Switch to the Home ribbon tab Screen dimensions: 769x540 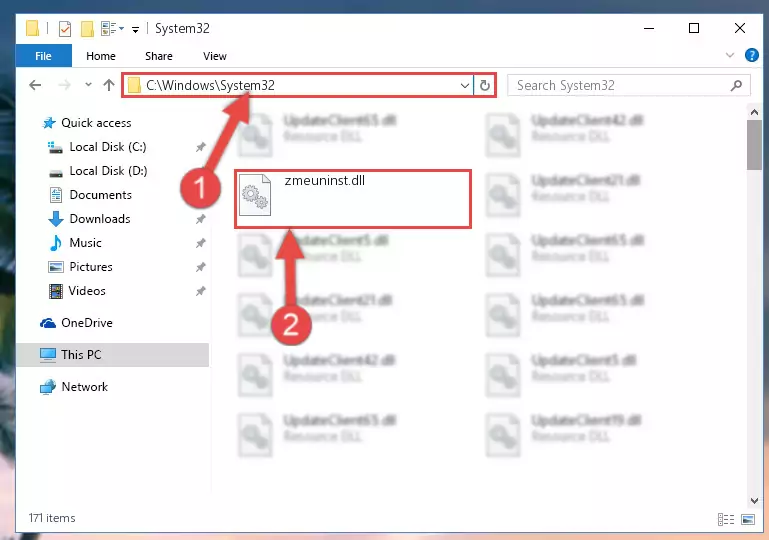click(101, 56)
